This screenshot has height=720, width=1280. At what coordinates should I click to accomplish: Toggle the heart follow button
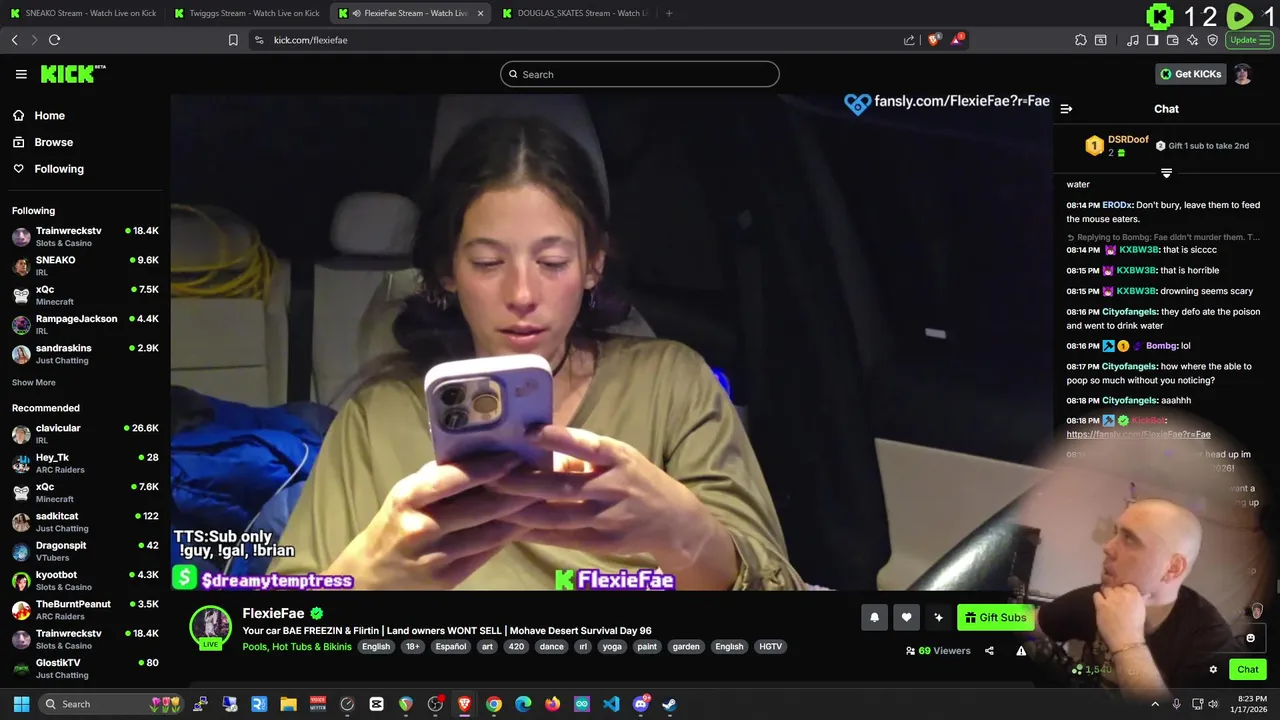(906, 617)
